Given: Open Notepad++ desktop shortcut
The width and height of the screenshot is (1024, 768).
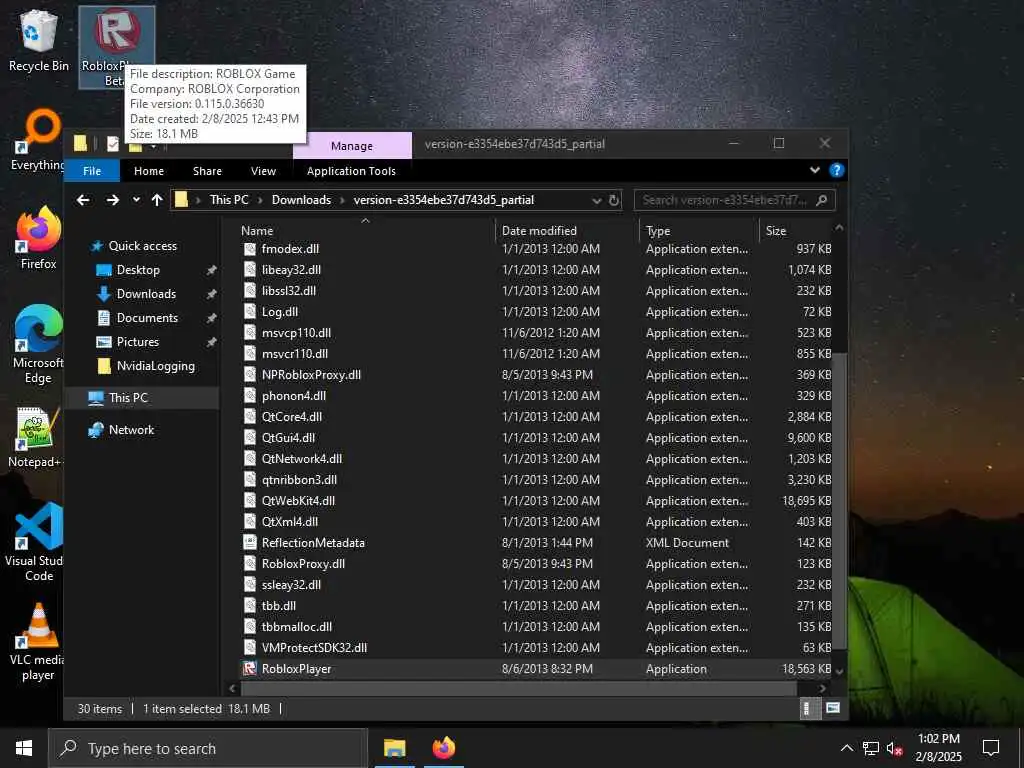Looking at the screenshot, I should click(x=36, y=438).
